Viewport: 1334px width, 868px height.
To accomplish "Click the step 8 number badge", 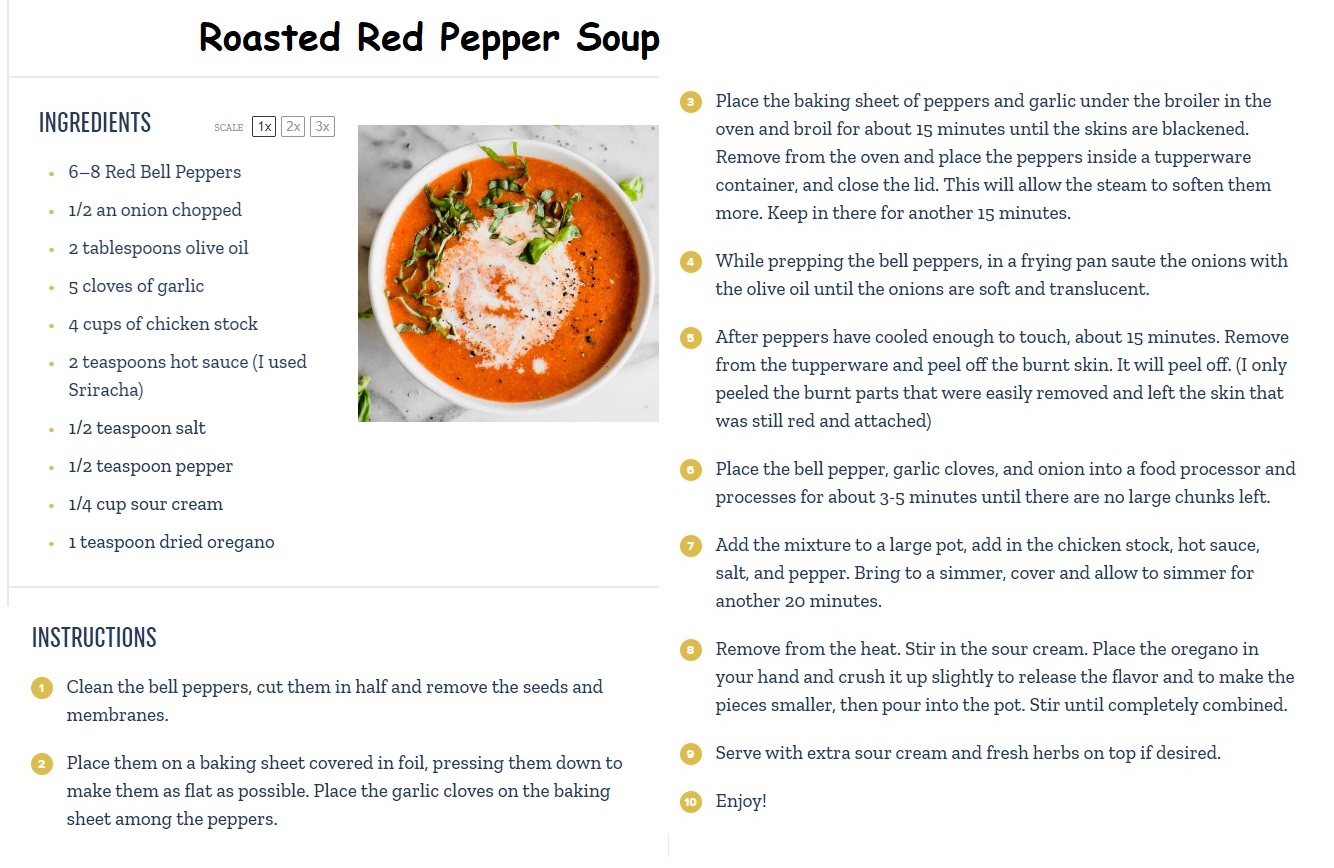I will 690,650.
